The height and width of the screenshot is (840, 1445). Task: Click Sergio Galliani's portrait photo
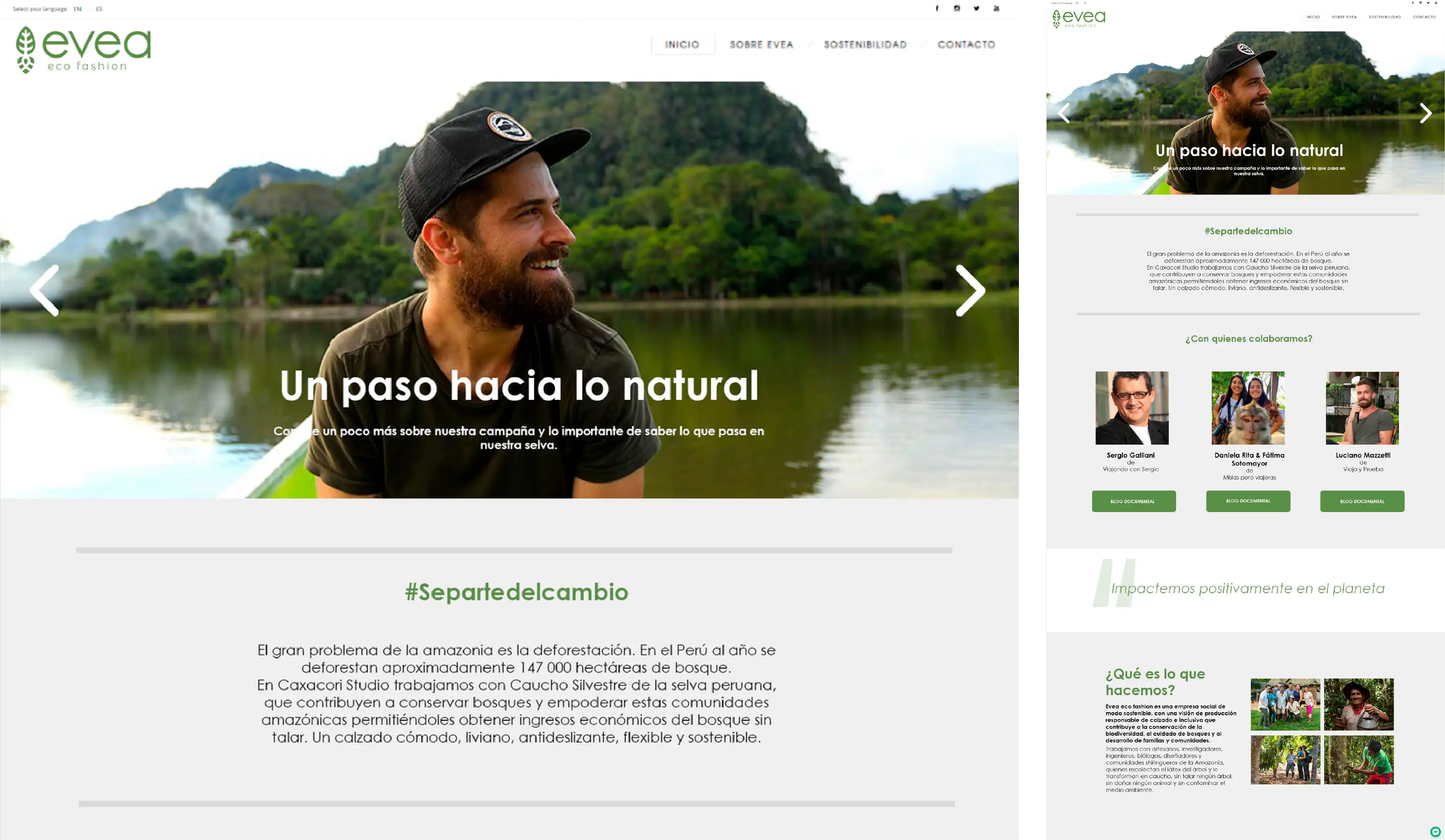(1131, 407)
